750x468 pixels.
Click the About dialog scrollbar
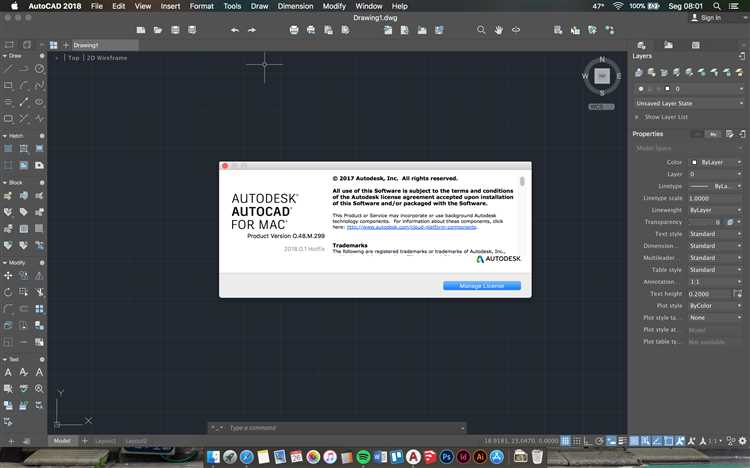522,181
